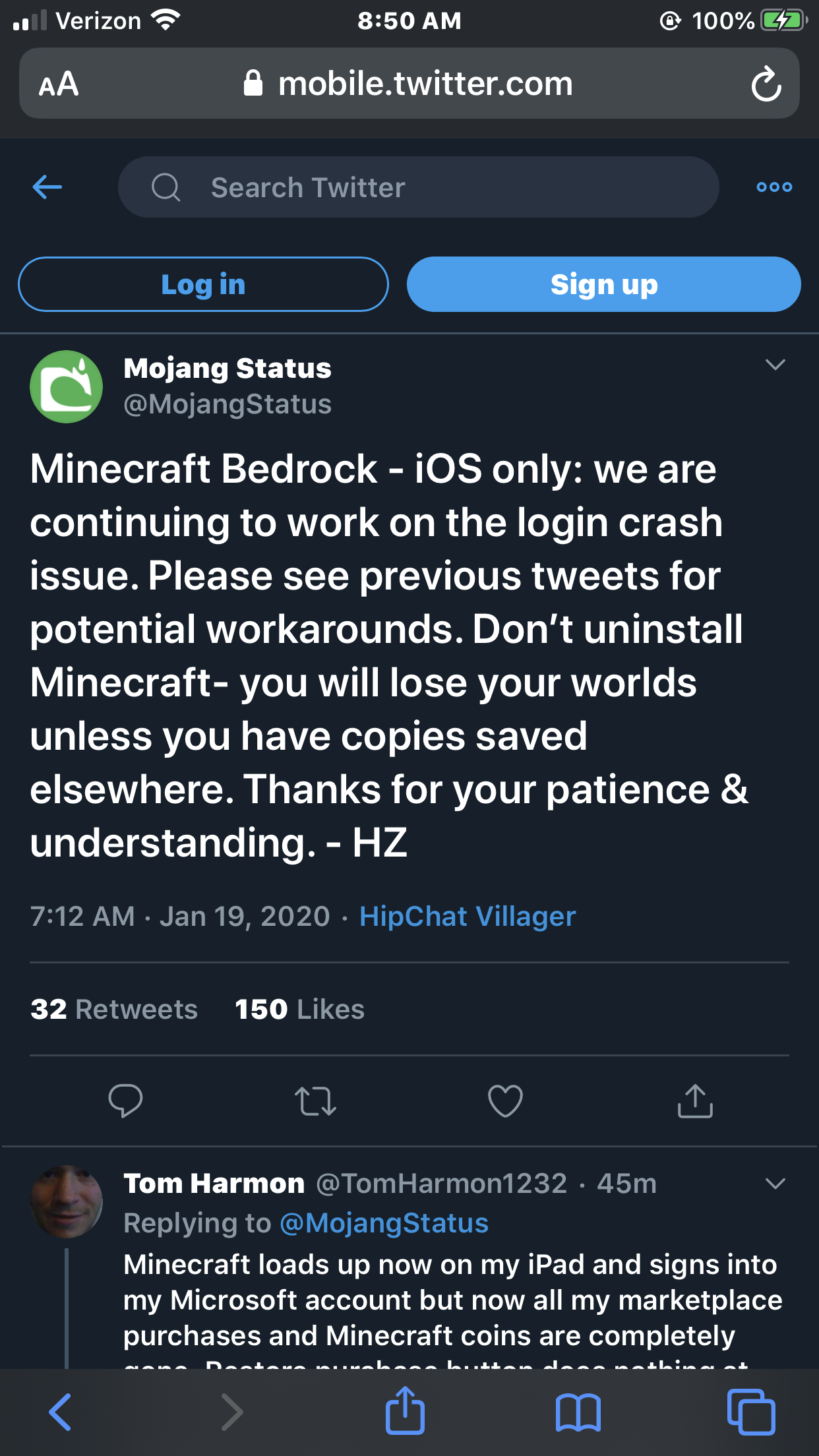Open the @MojangStatus mention link in reply
Screen dimensions: 819x1456
pyautogui.click(x=384, y=1223)
